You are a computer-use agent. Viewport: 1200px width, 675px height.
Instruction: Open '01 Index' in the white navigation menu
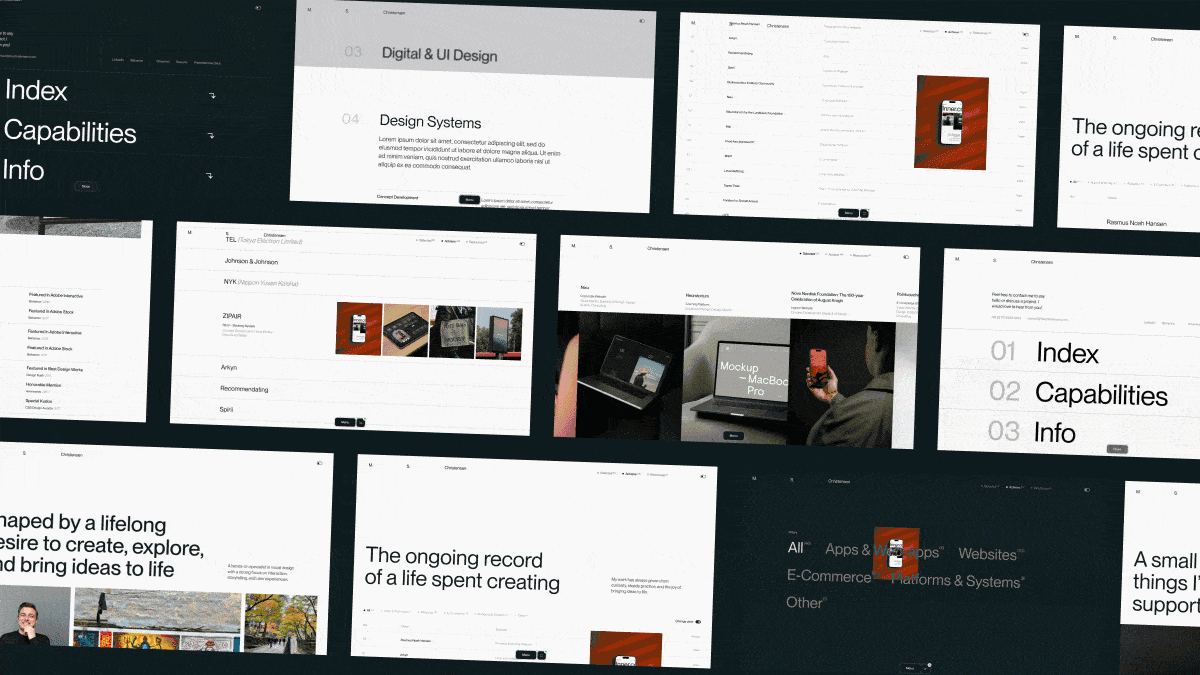click(x=1044, y=352)
